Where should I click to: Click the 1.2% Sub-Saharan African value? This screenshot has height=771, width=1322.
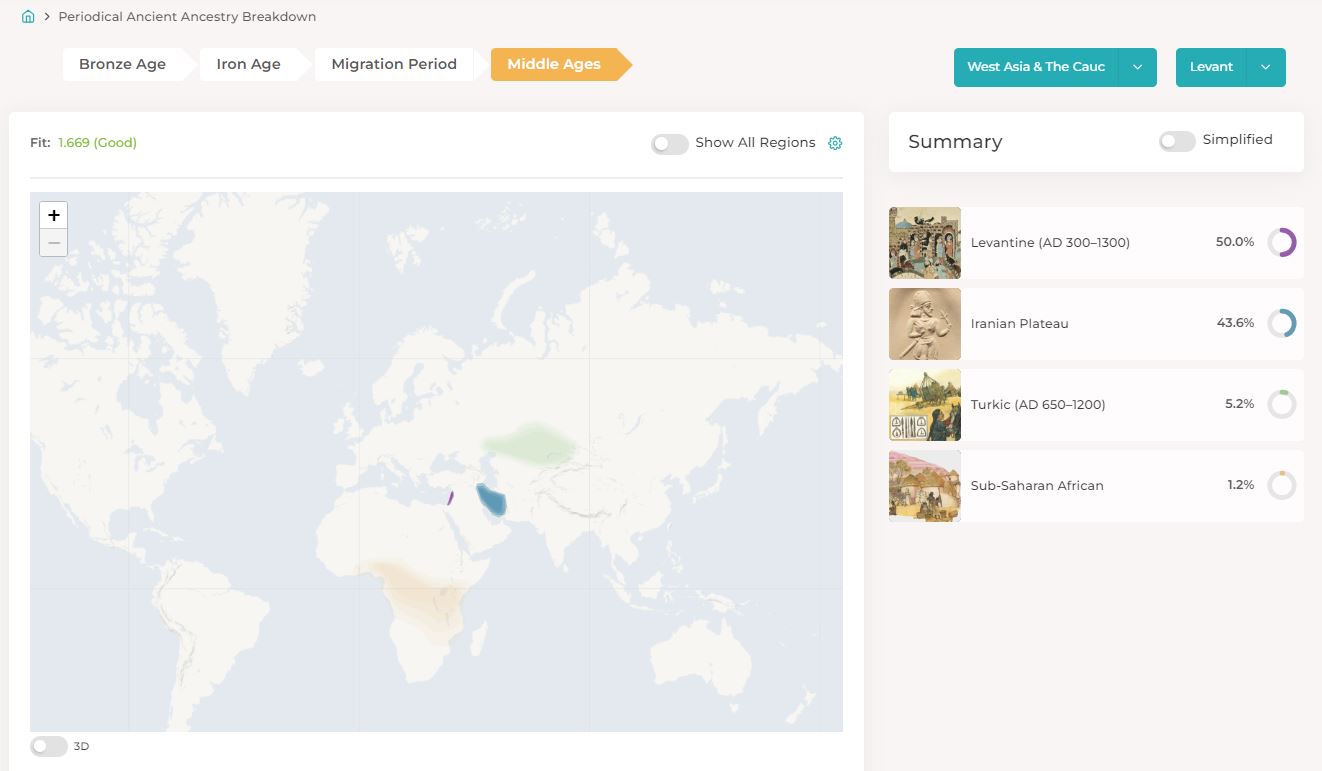[x=1241, y=485]
